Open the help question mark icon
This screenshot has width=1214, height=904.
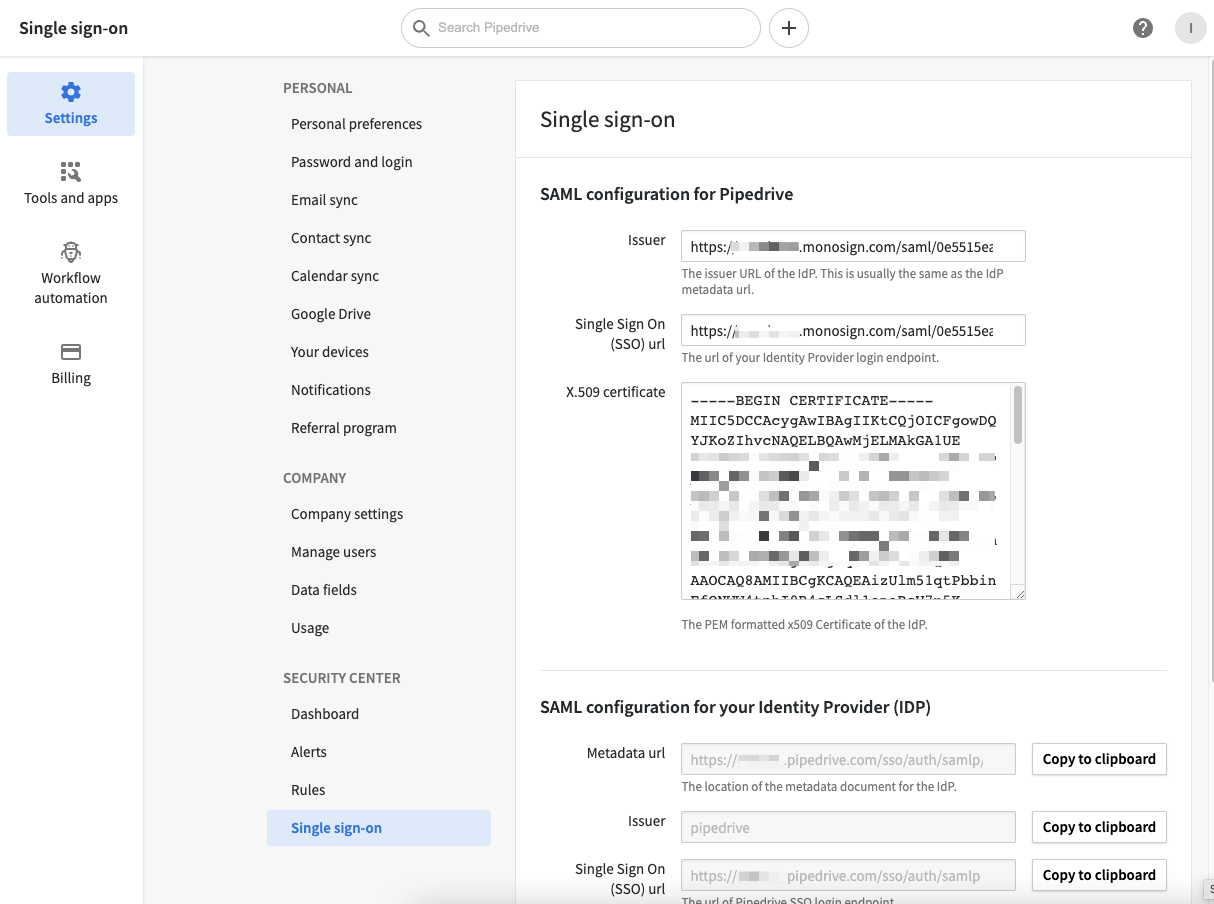tap(1143, 28)
